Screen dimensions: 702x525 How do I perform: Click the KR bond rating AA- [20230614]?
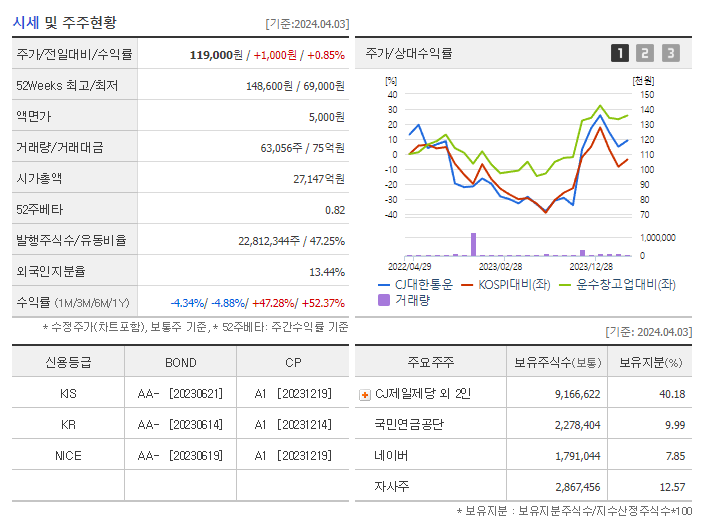180,425
